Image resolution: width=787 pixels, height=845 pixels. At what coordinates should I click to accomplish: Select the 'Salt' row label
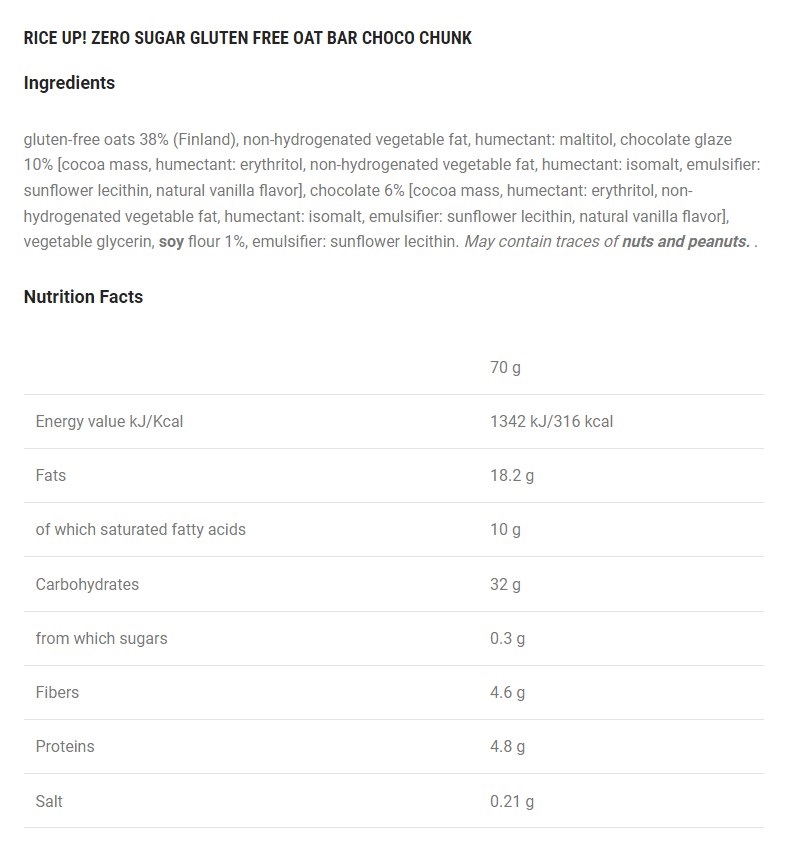click(x=49, y=801)
